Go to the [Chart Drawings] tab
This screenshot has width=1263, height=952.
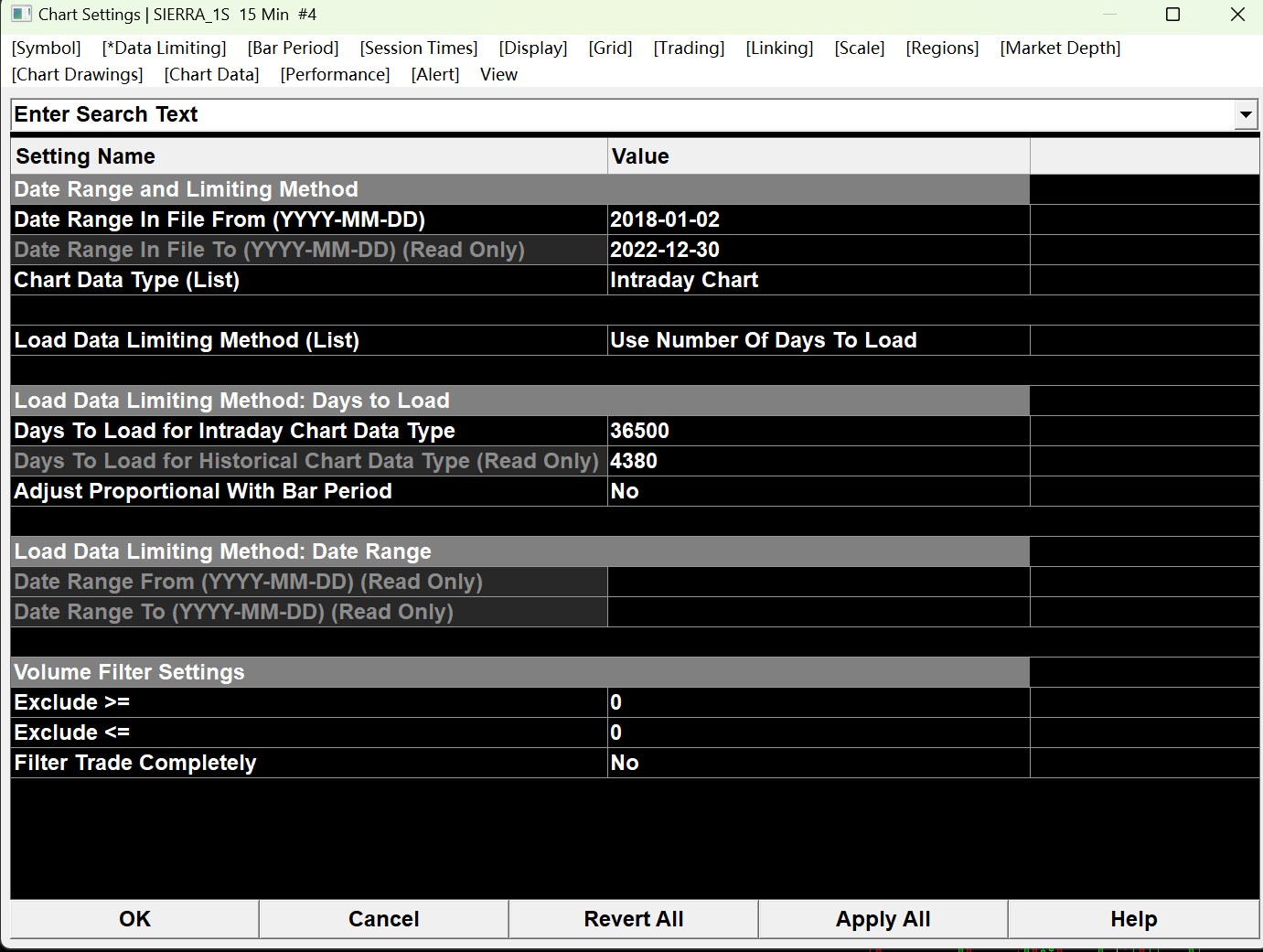click(x=78, y=75)
